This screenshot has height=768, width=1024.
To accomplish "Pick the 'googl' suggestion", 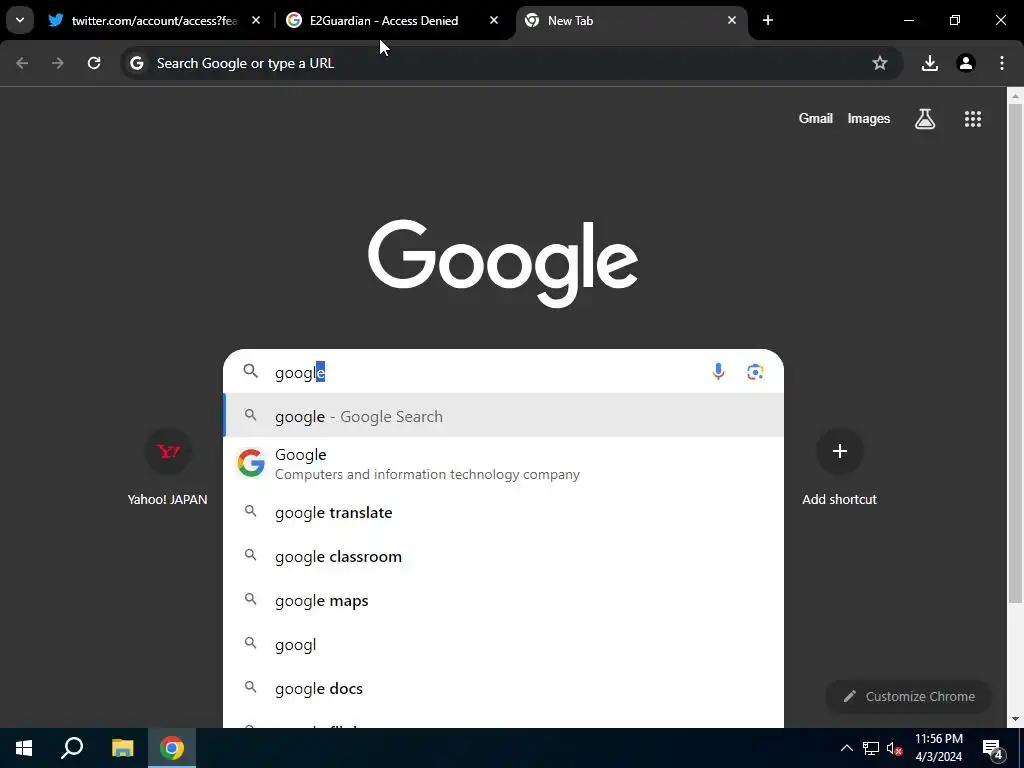I will click(x=504, y=645).
